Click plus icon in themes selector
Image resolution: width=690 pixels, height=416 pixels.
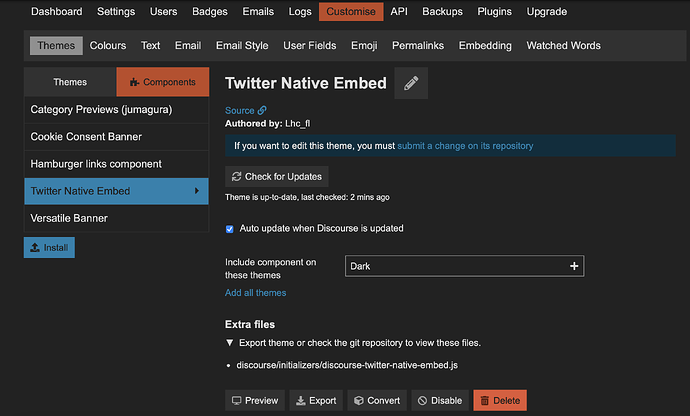click(x=574, y=266)
